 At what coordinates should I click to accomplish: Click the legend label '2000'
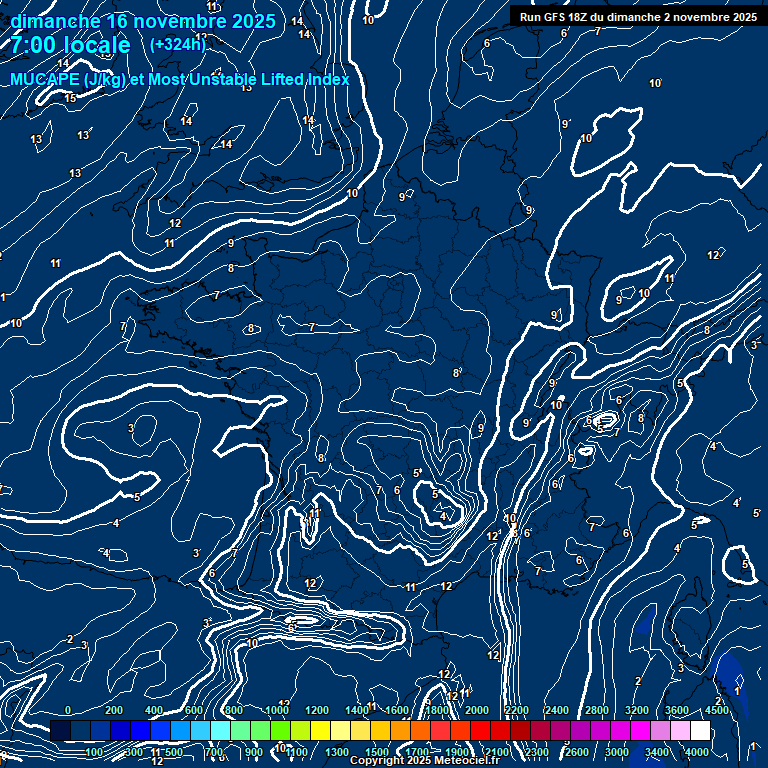tap(477, 710)
